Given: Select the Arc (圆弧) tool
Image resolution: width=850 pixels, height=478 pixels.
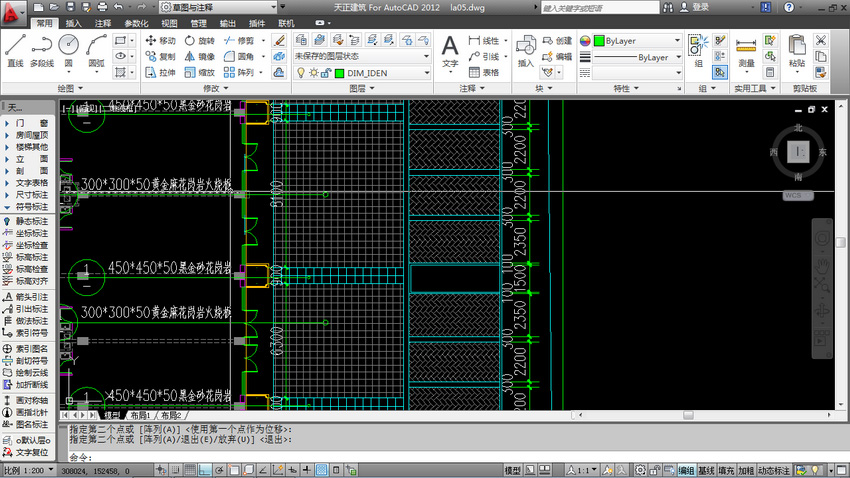Looking at the screenshot, I should [x=96, y=50].
